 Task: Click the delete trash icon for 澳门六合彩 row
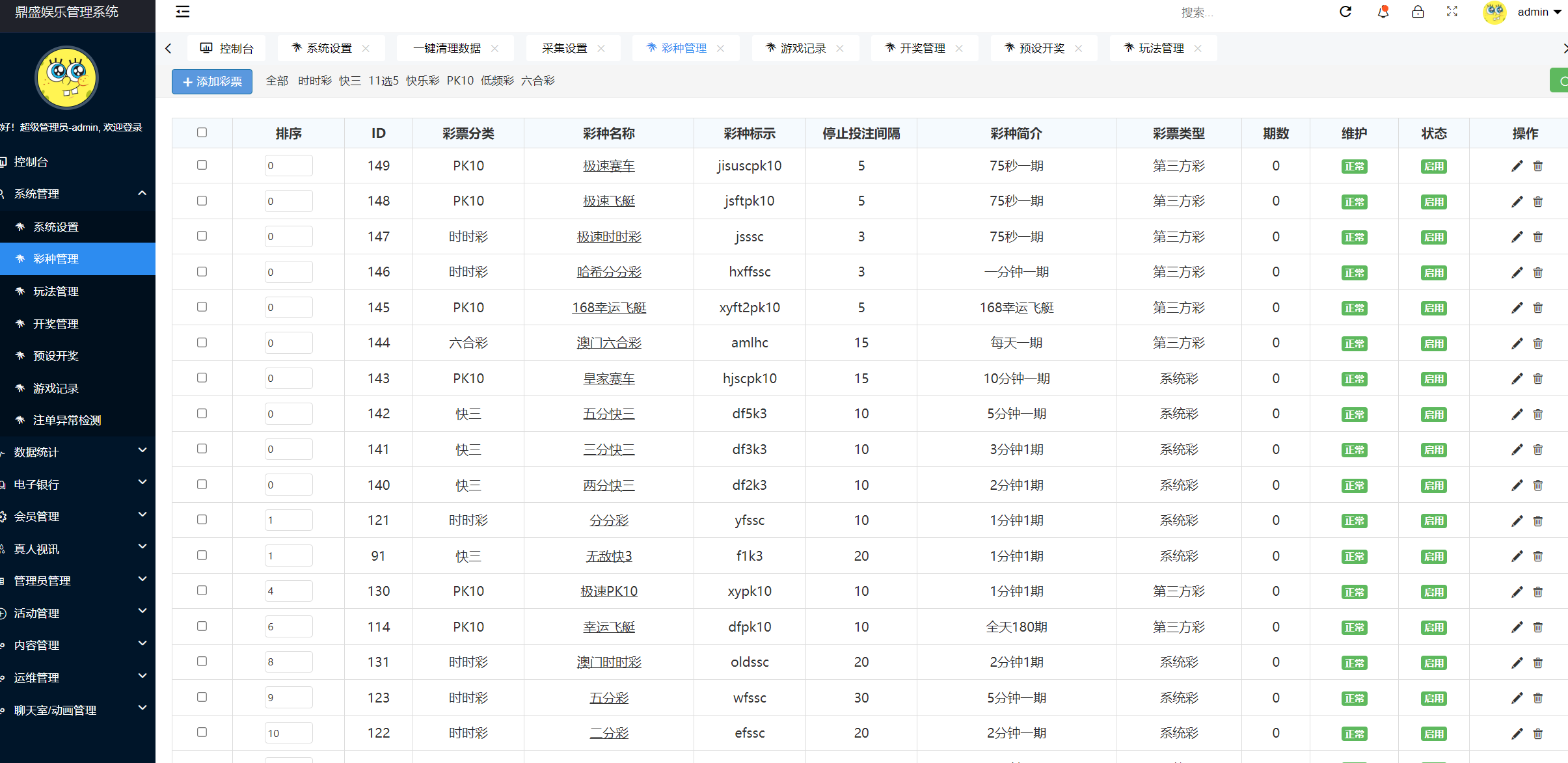[x=1537, y=343]
